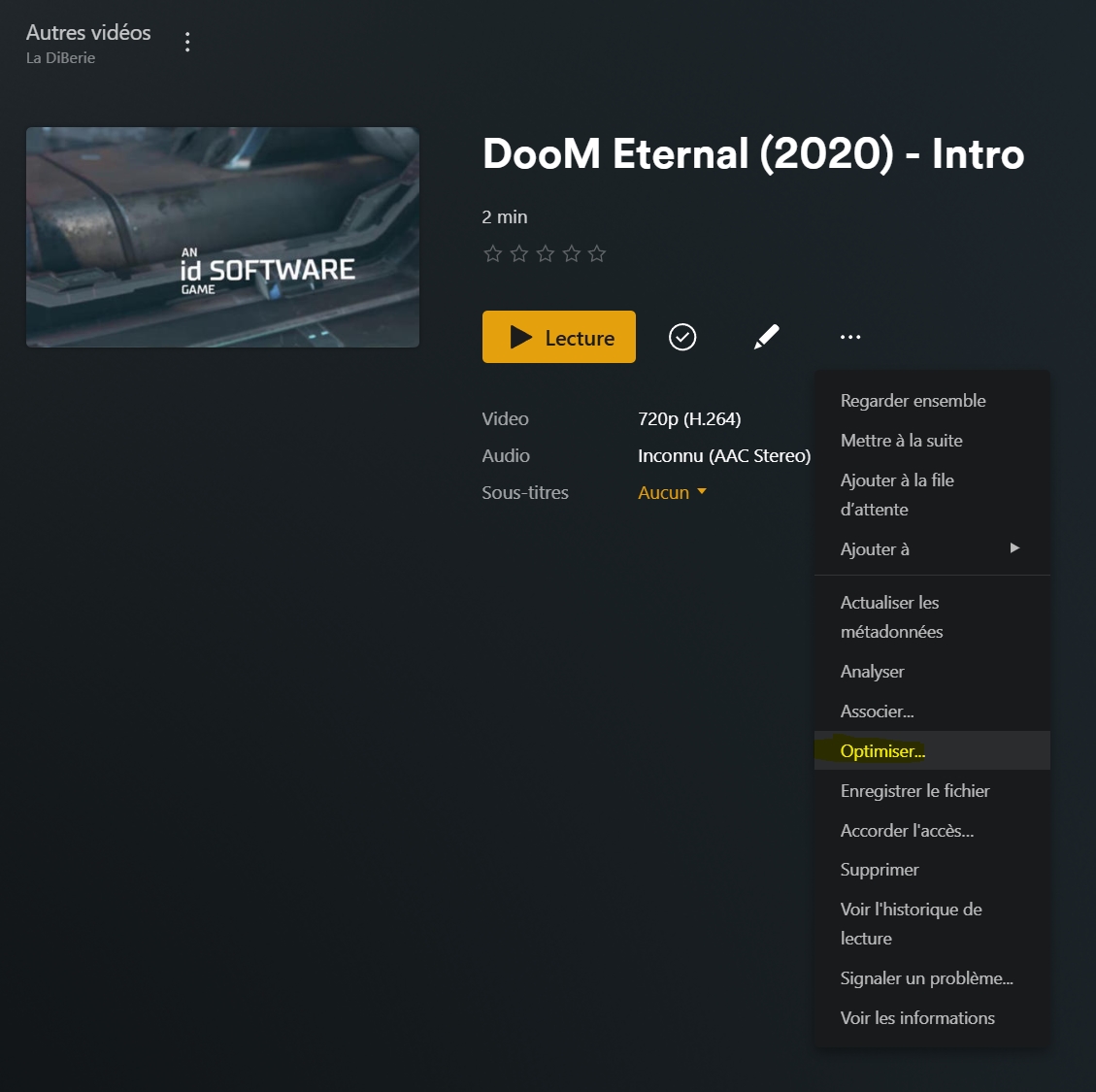
Task: Click the 720p (H.264) video value
Action: 689,418
